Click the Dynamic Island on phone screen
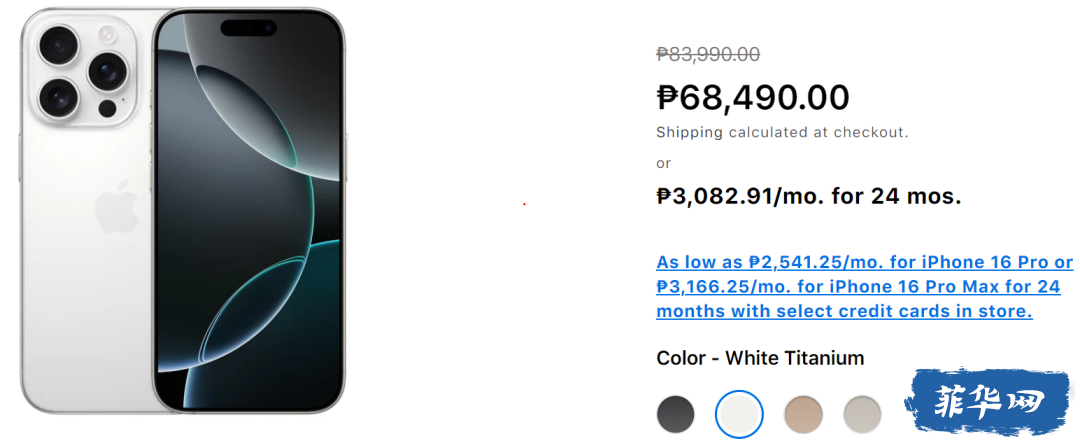 click(x=249, y=28)
